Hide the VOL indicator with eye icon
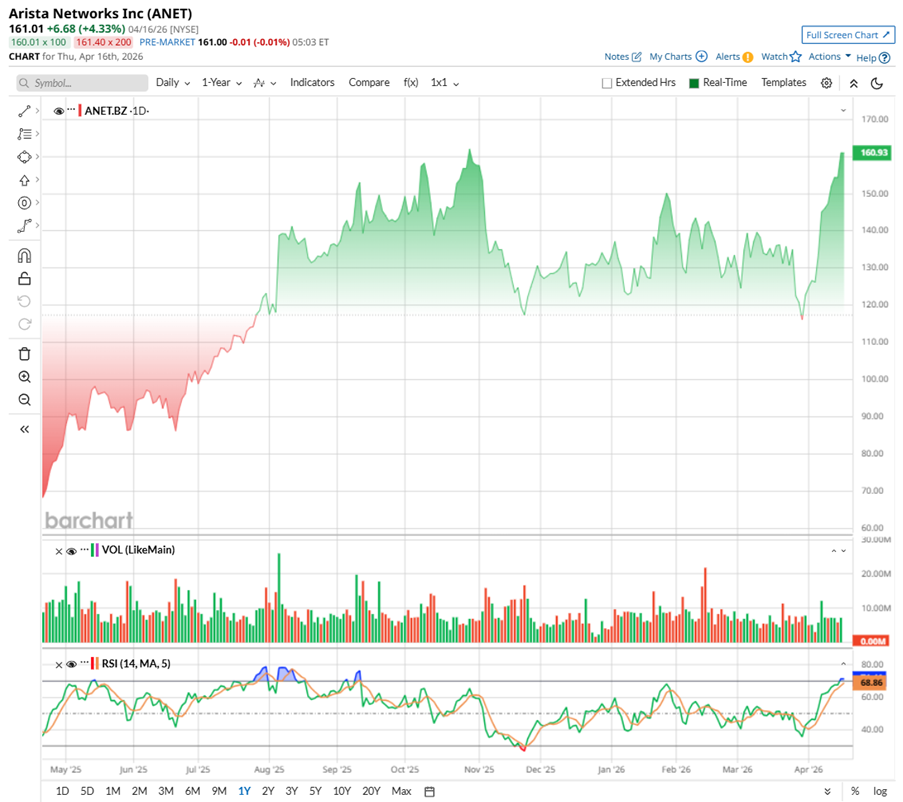This screenshot has width=903, height=802. (x=72, y=550)
